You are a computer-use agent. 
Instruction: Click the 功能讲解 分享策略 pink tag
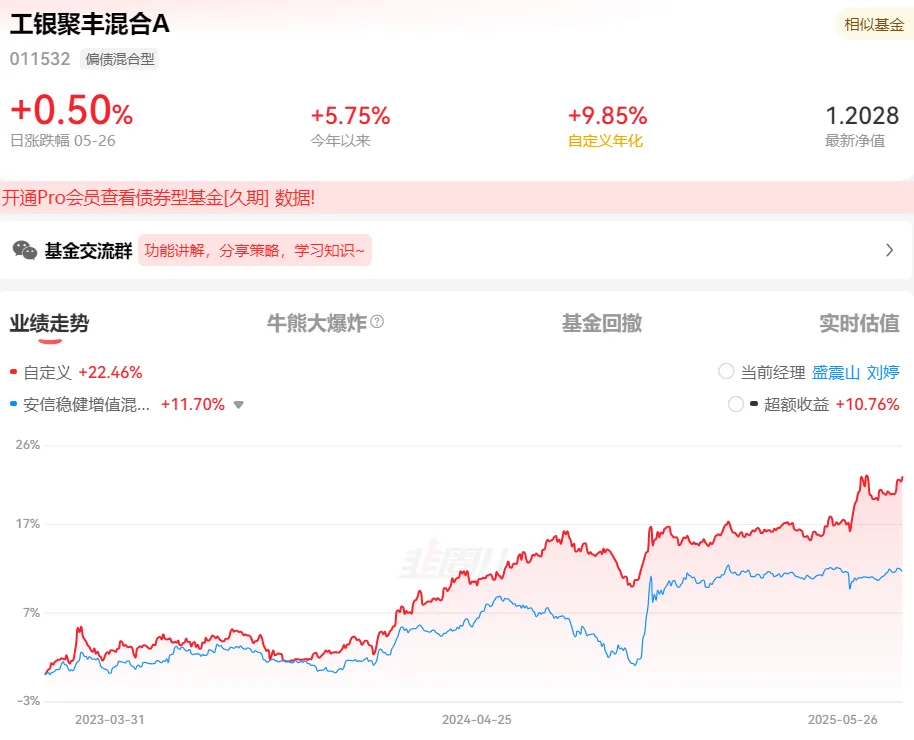click(255, 250)
